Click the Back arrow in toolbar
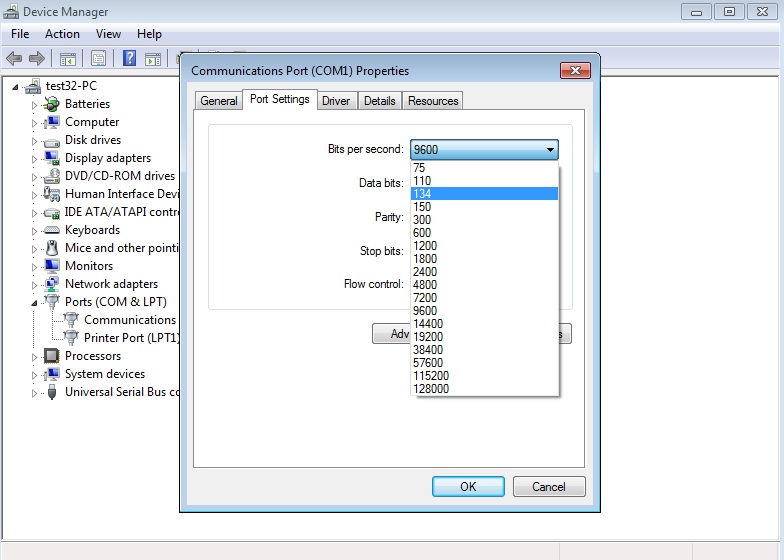784x560 pixels. click(x=14, y=58)
